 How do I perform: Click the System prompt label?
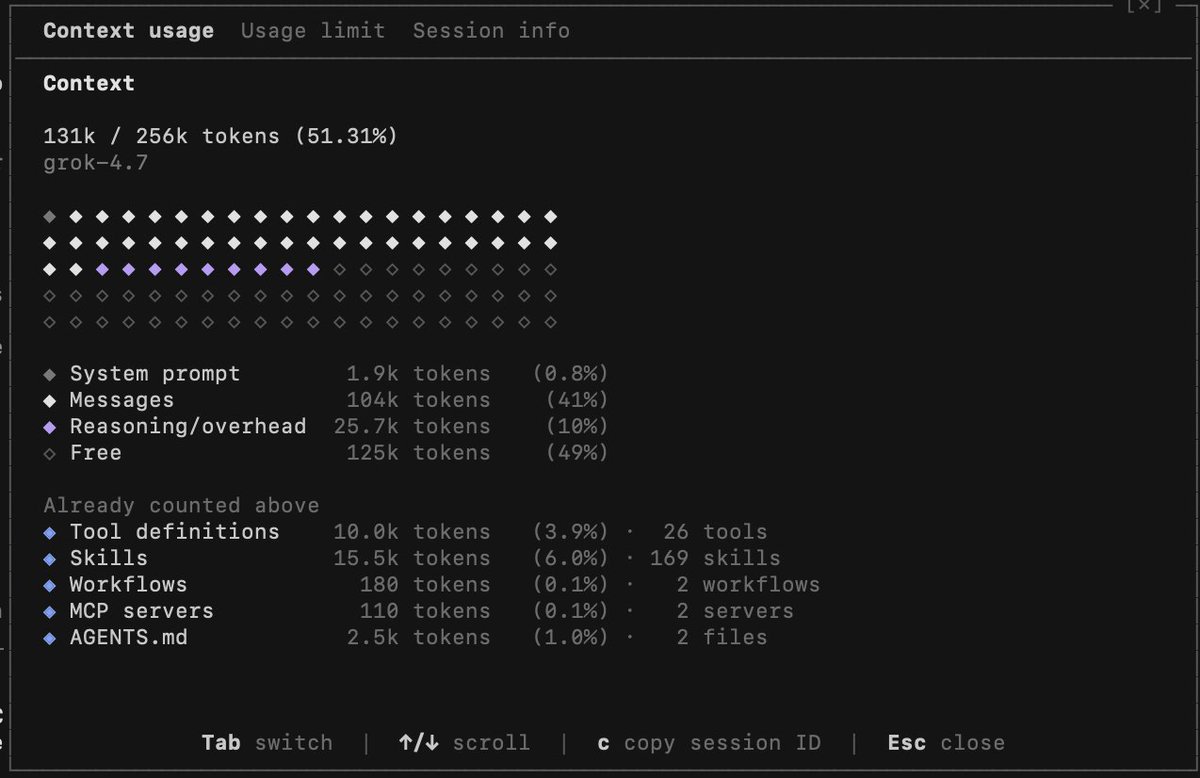pyautogui.click(x=155, y=374)
